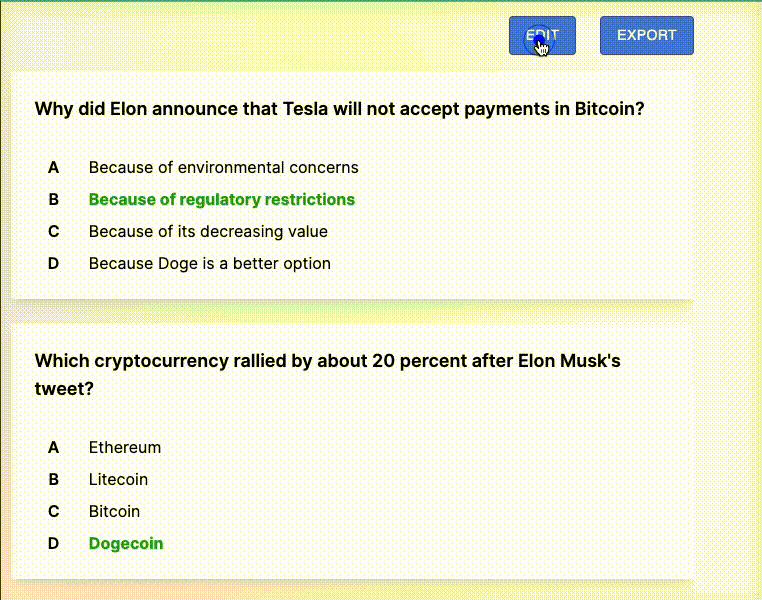Click letter B next to Litecoin
Viewport: 762px width, 600px height.
pos(54,479)
